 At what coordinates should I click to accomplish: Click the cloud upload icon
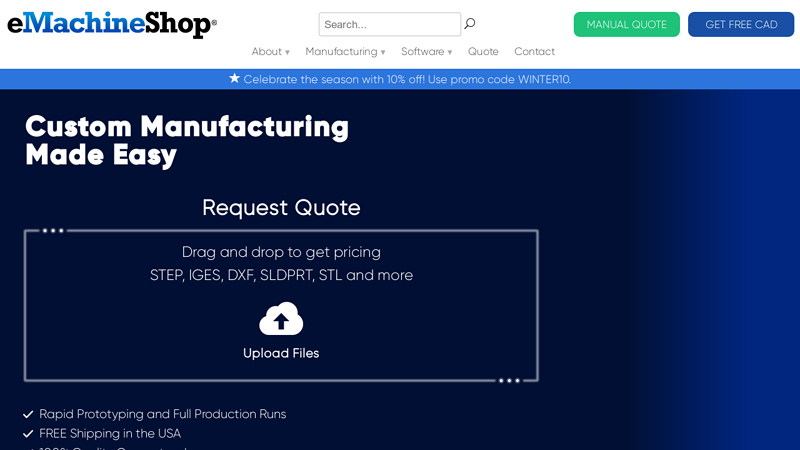pos(281,319)
